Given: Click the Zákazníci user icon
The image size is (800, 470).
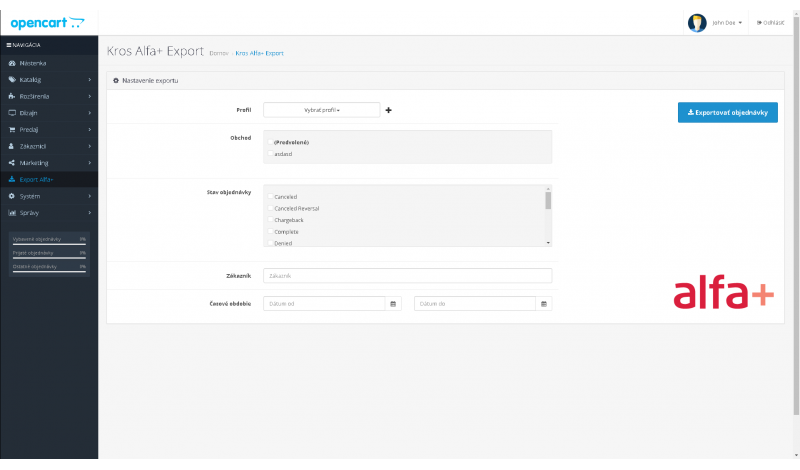Looking at the screenshot, I should (x=12, y=146).
